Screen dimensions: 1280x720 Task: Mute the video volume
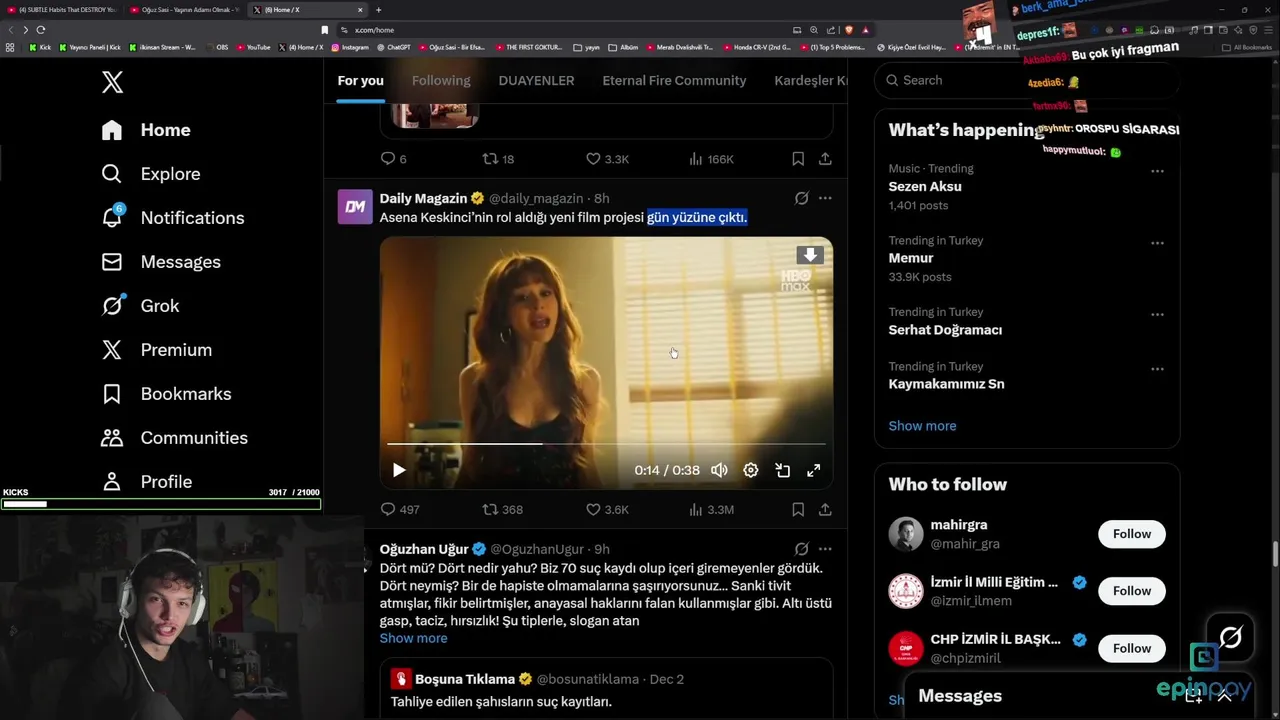coord(719,470)
